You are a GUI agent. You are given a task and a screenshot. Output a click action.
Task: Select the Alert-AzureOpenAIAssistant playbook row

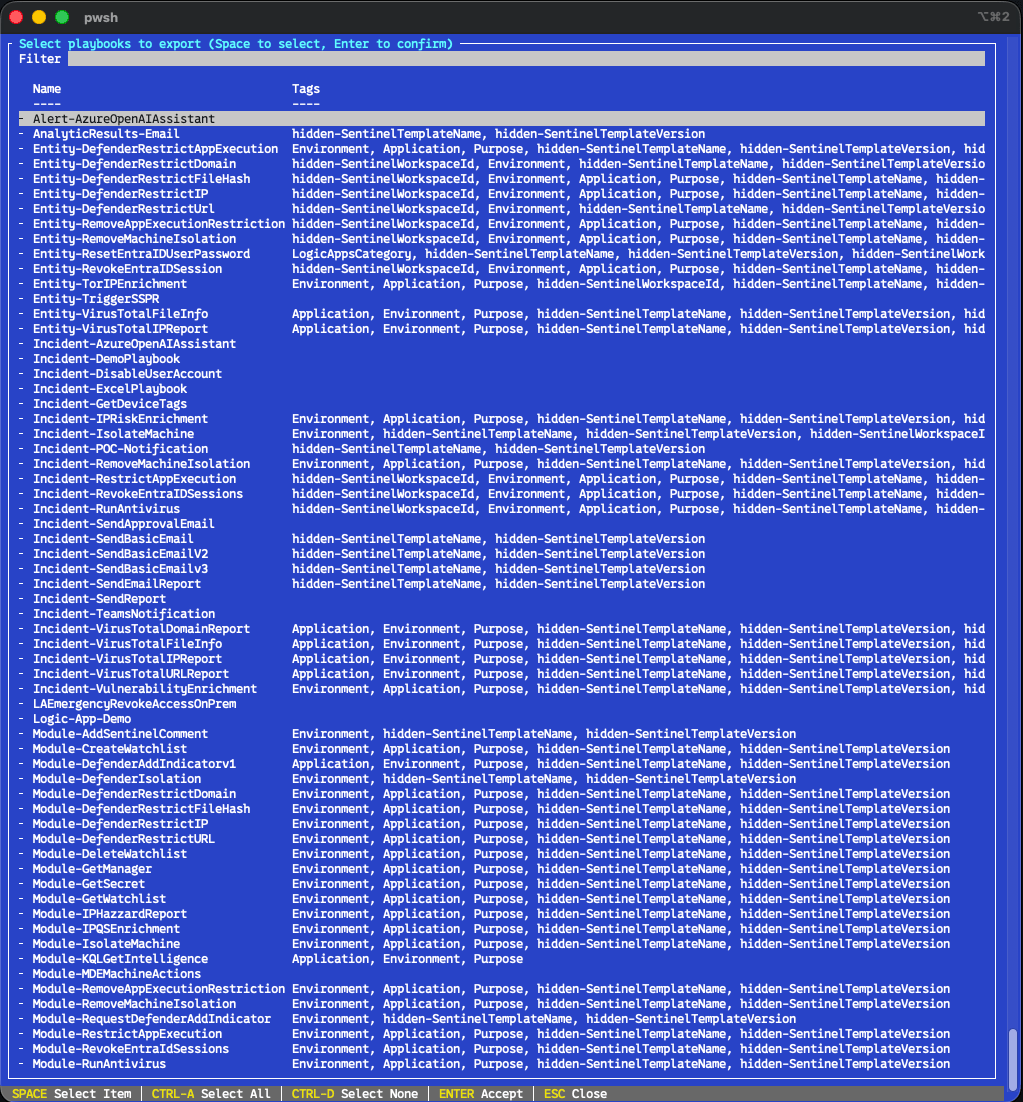124,119
